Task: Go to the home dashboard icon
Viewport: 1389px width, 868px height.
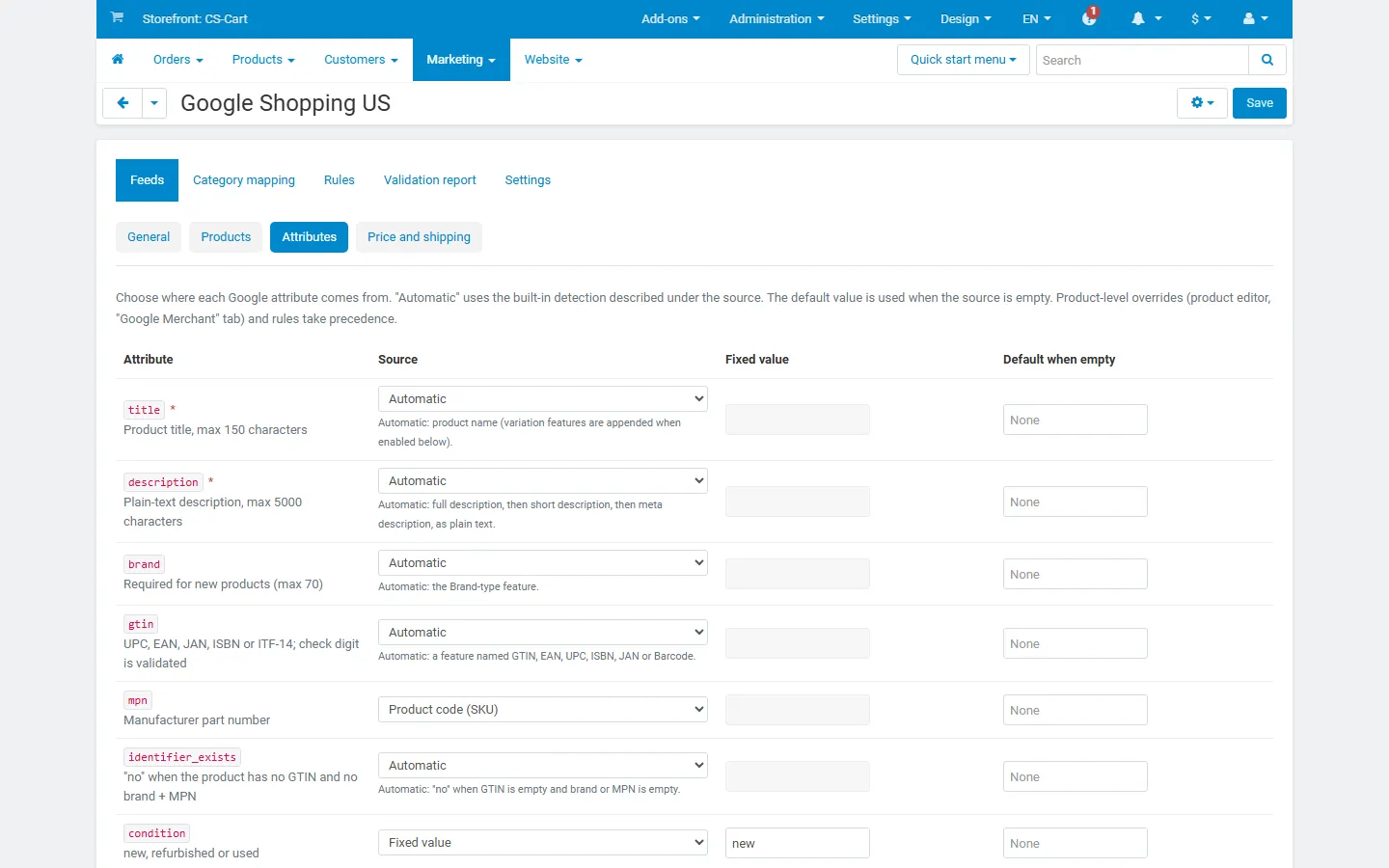Action: click(x=118, y=60)
